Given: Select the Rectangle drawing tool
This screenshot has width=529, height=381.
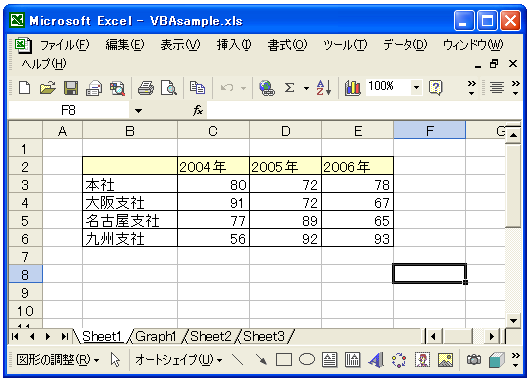Looking at the screenshot, I should point(284,360).
